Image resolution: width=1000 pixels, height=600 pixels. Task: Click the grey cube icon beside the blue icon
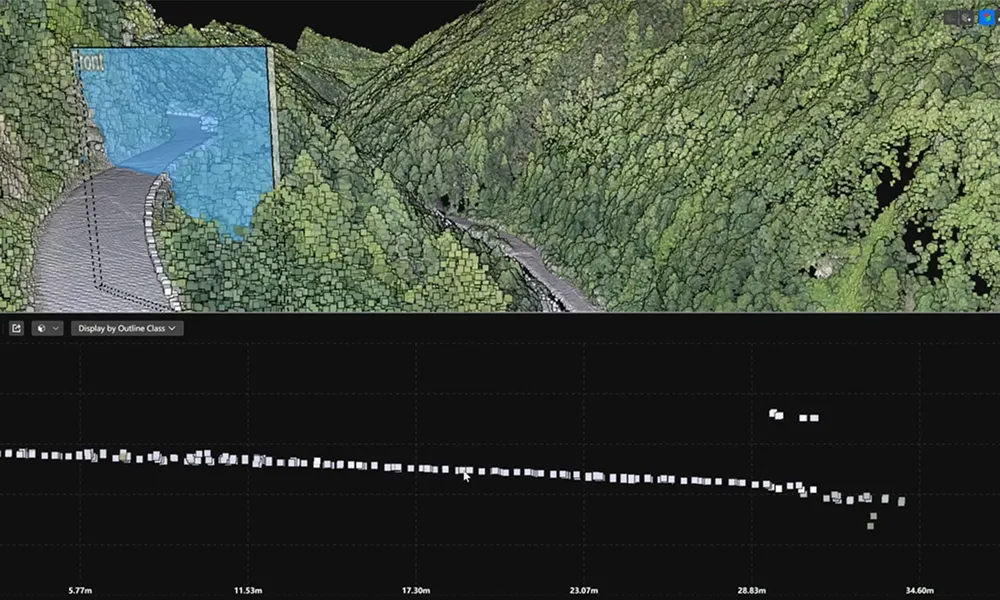[967, 17]
